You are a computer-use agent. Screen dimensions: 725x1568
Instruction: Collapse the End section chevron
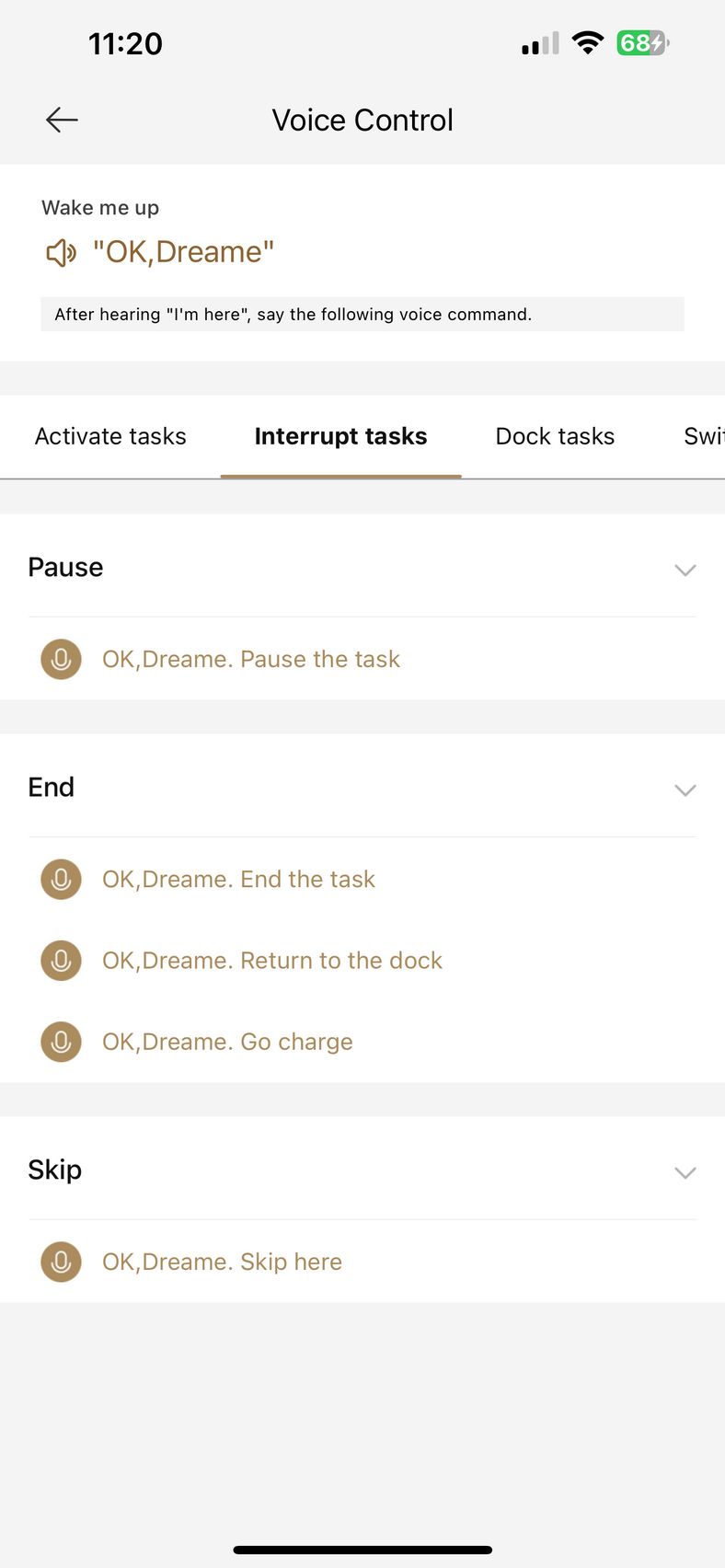(685, 790)
